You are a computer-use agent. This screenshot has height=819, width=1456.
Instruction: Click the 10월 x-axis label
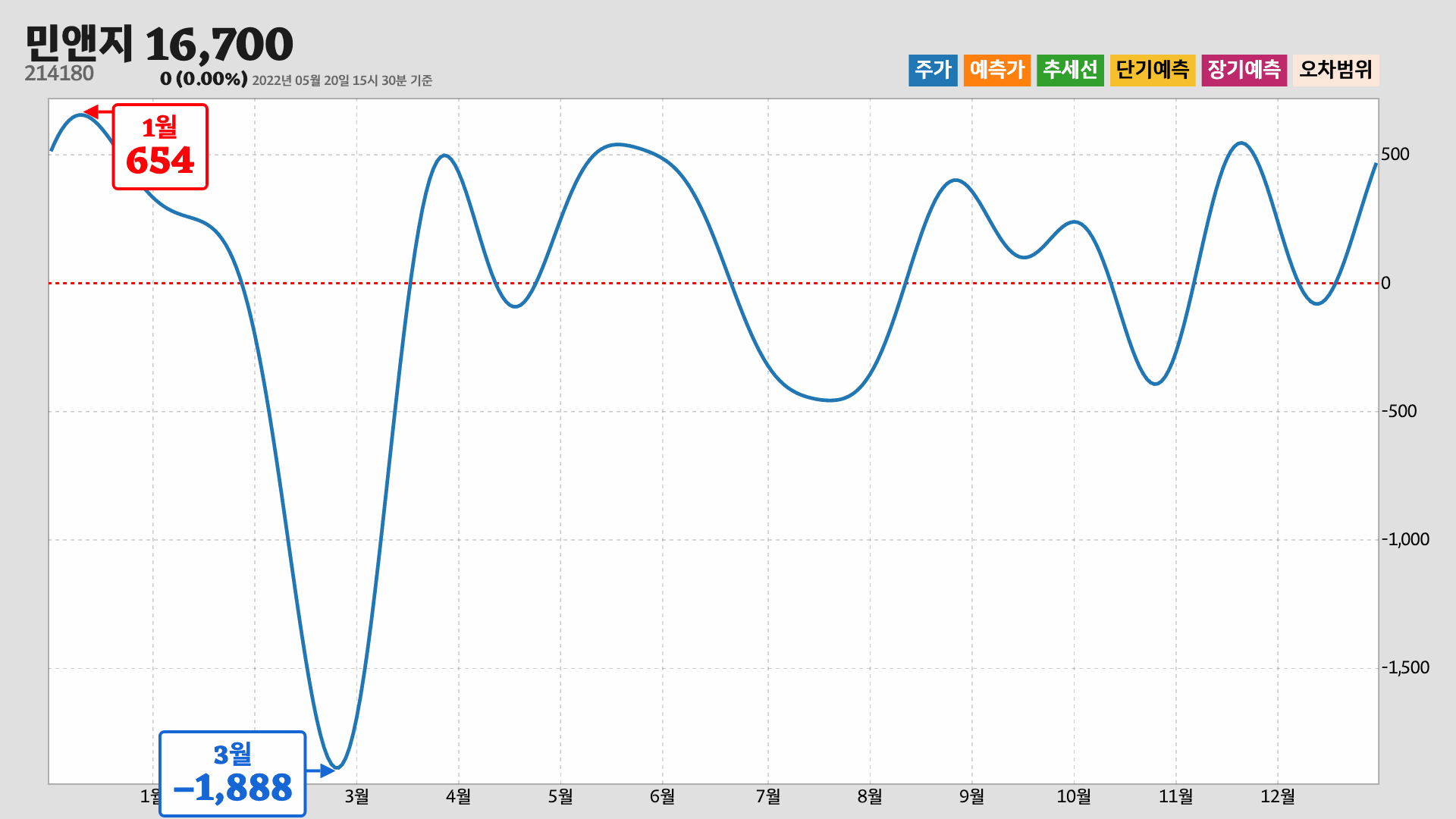pos(1074,796)
